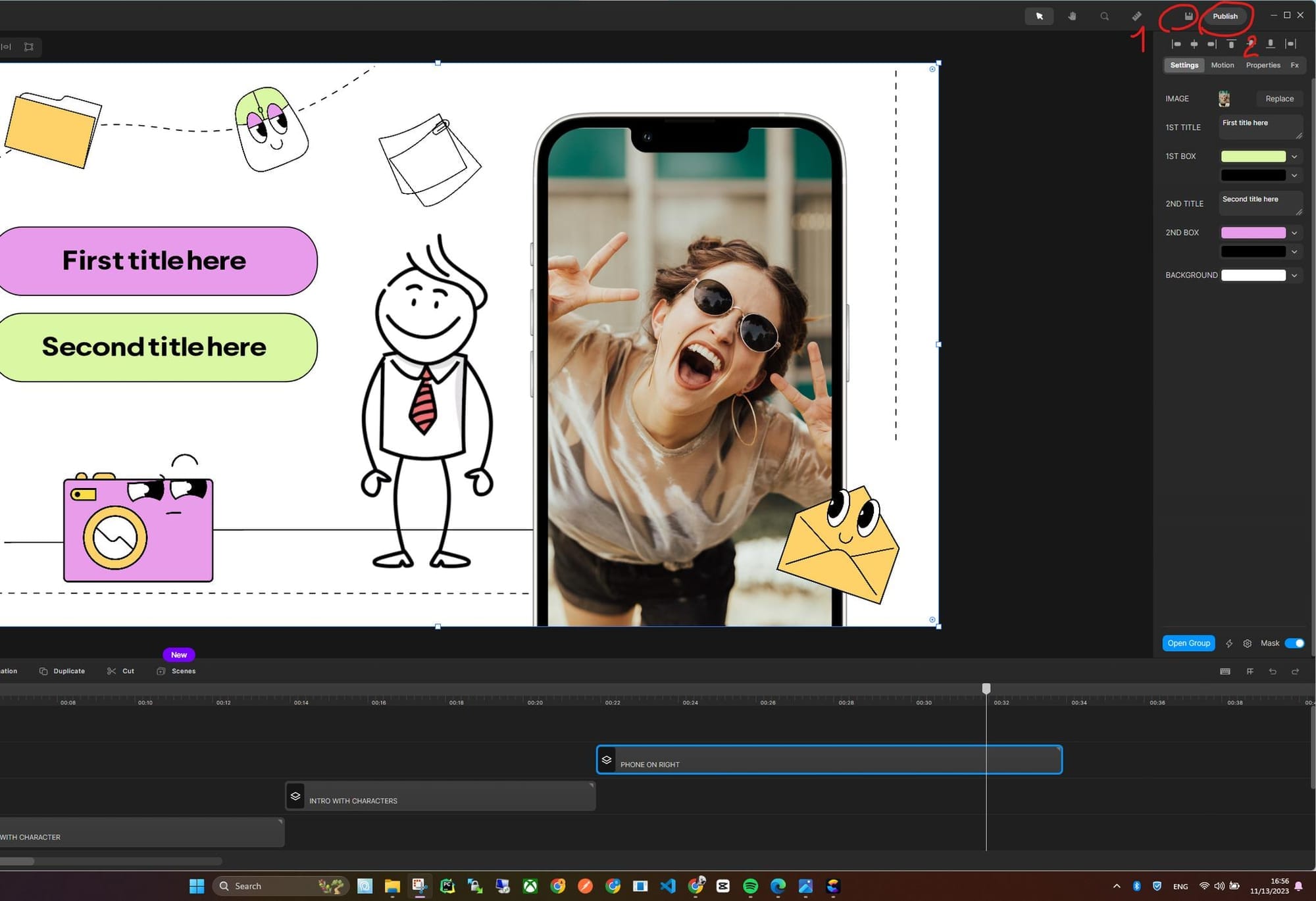Click the redo arrow icon
The image size is (1316, 901).
tap(1295, 671)
